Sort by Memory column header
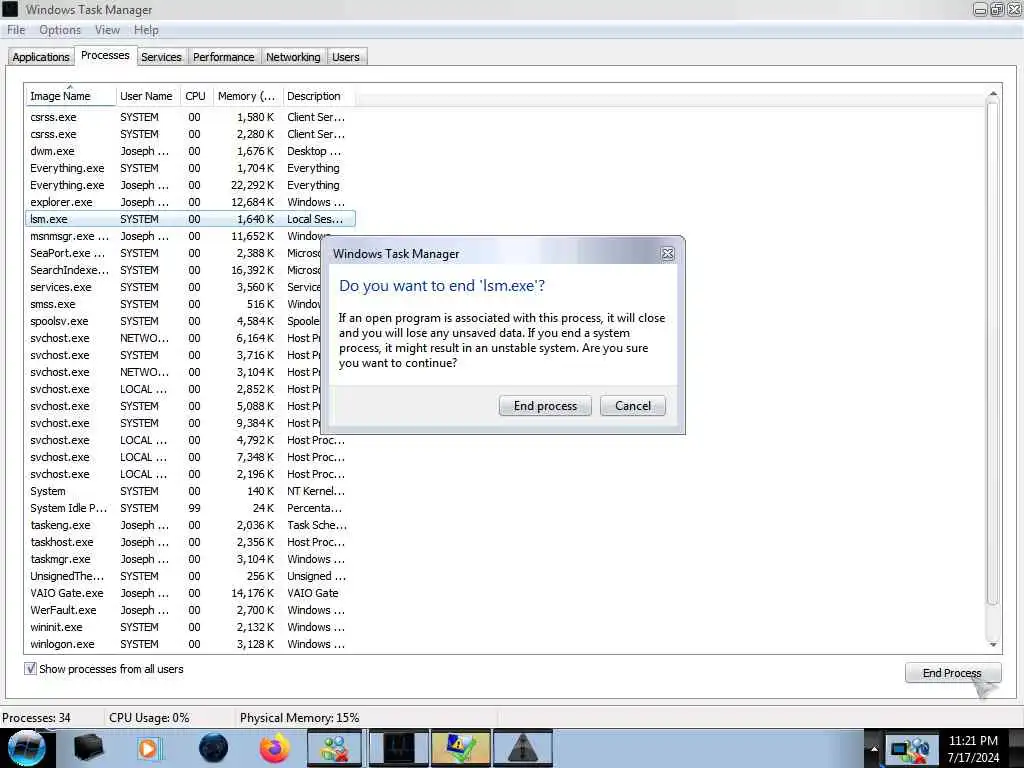1024x768 pixels. [x=247, y=96]
